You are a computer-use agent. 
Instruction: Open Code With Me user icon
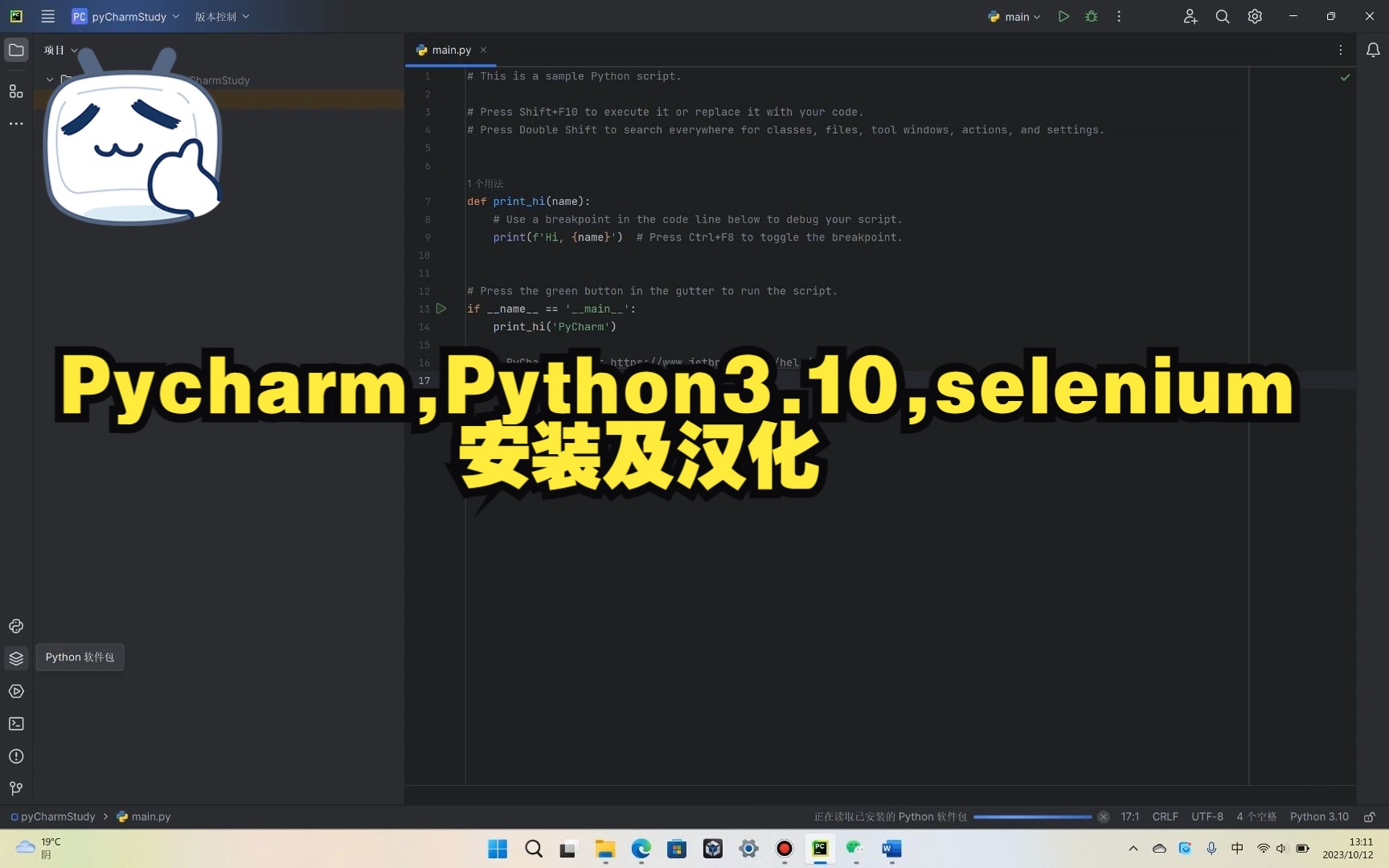1190,16
